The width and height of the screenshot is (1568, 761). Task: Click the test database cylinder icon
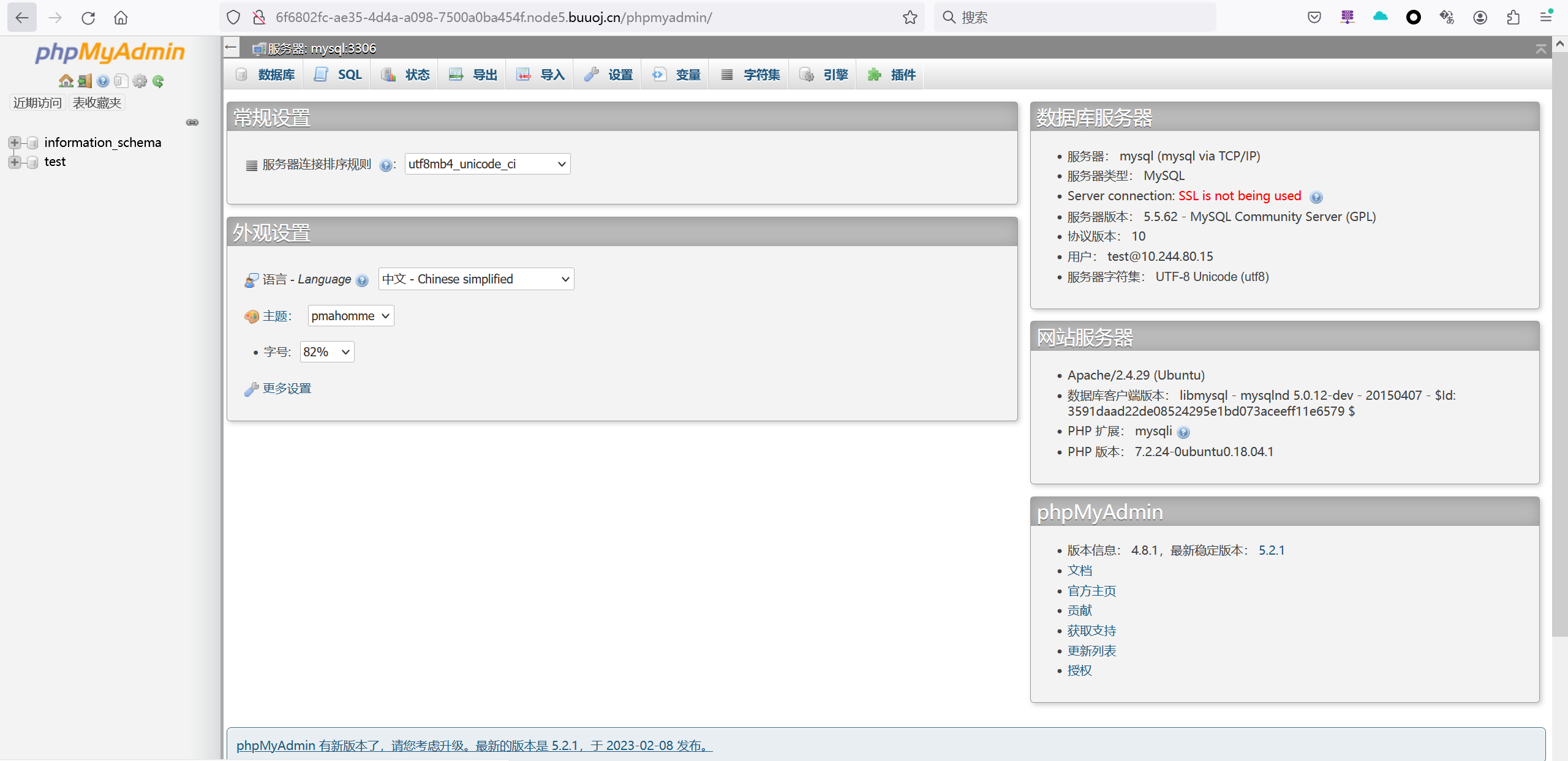[32, 162]
